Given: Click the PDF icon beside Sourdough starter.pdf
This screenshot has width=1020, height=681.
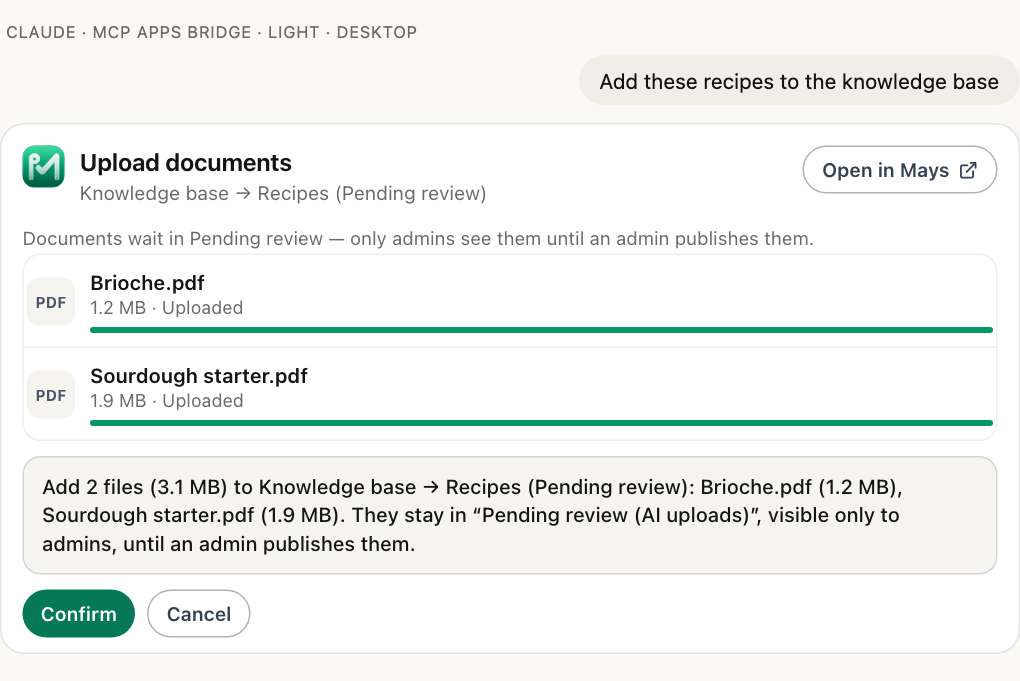Looking at the screenshot, I should tap(51, 395).
